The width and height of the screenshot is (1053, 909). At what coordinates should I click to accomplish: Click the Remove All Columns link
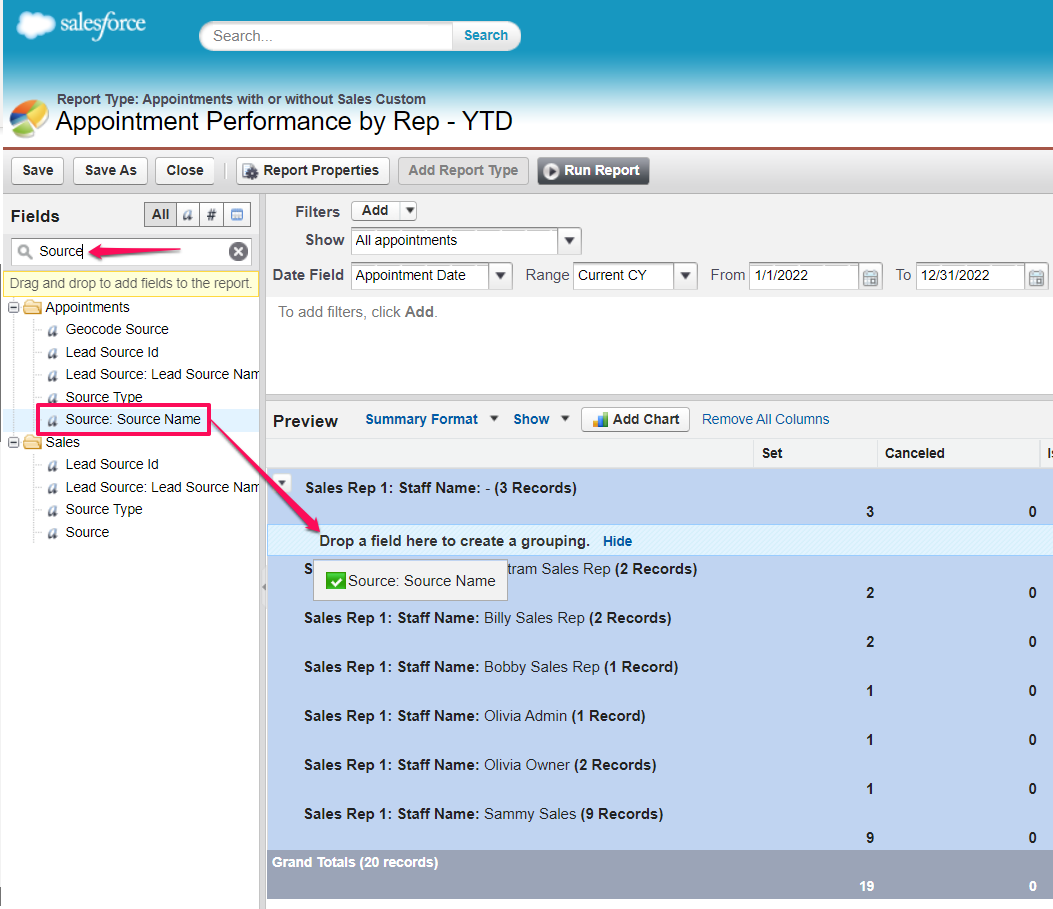(766, 420)
